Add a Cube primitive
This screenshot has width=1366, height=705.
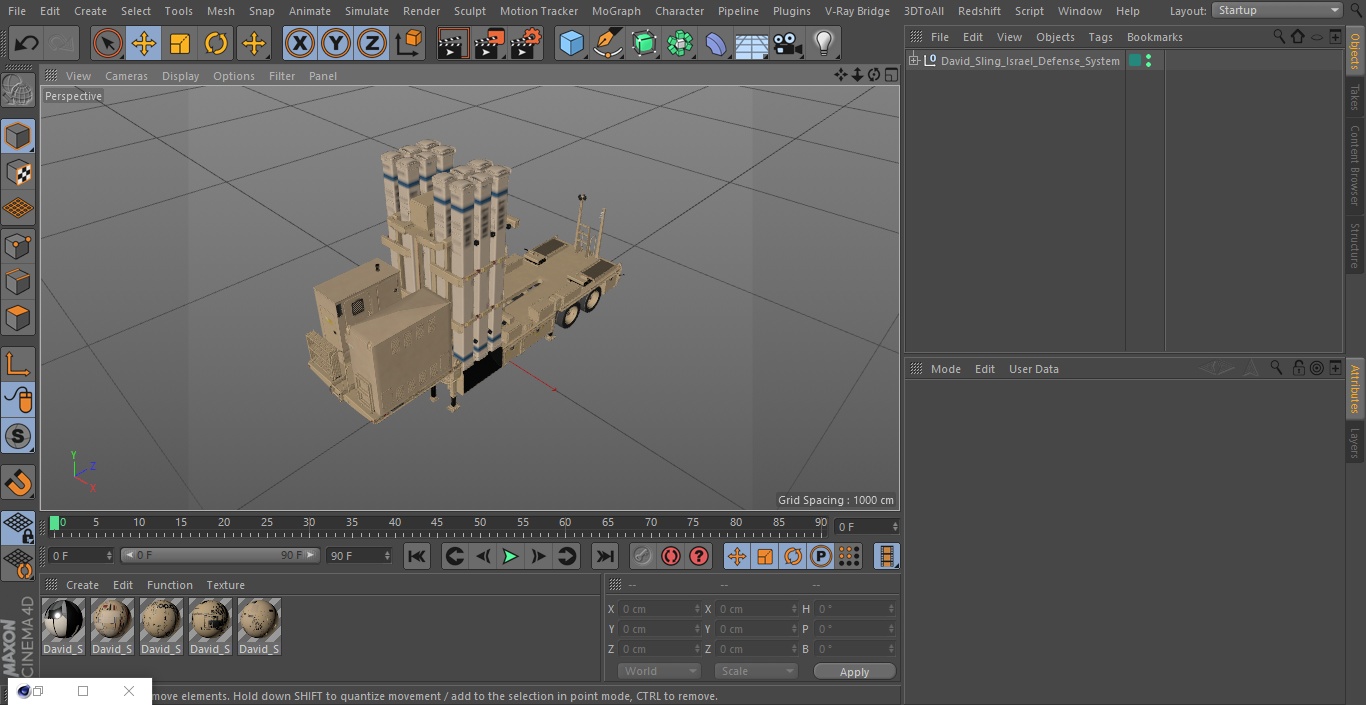point(571,43)
